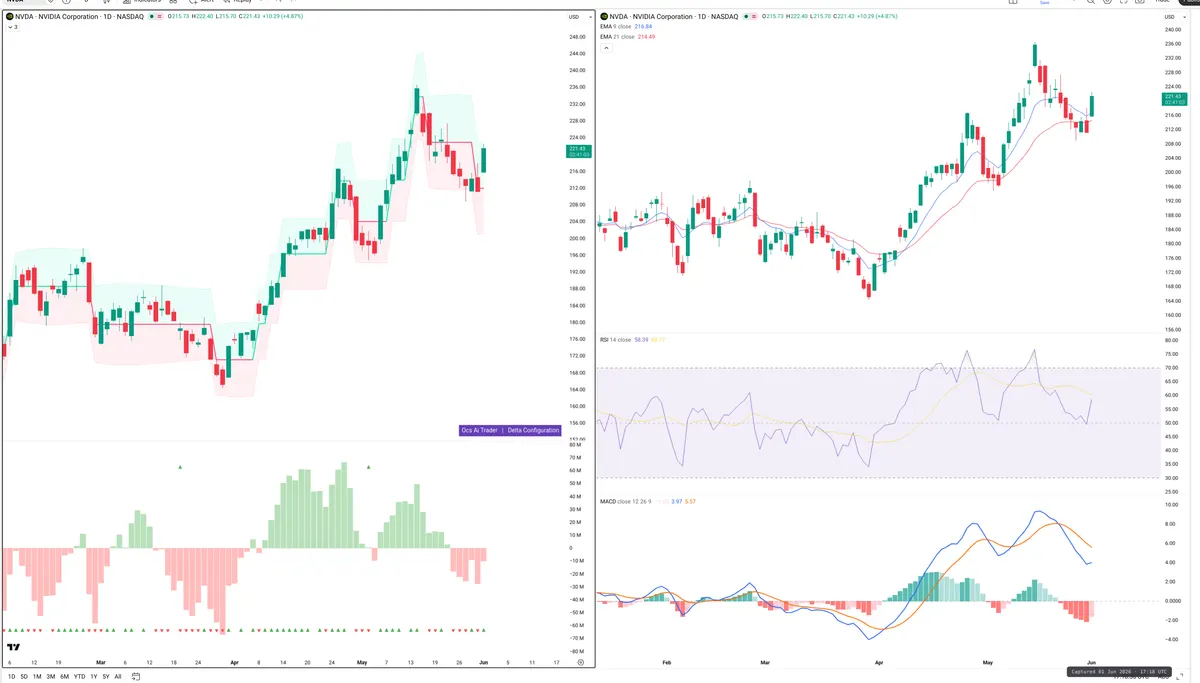The width and height of the screenshot is (1200, 683).
Task: Open the USD currency dropdown on the right chart
Action: pos(1173,17)
